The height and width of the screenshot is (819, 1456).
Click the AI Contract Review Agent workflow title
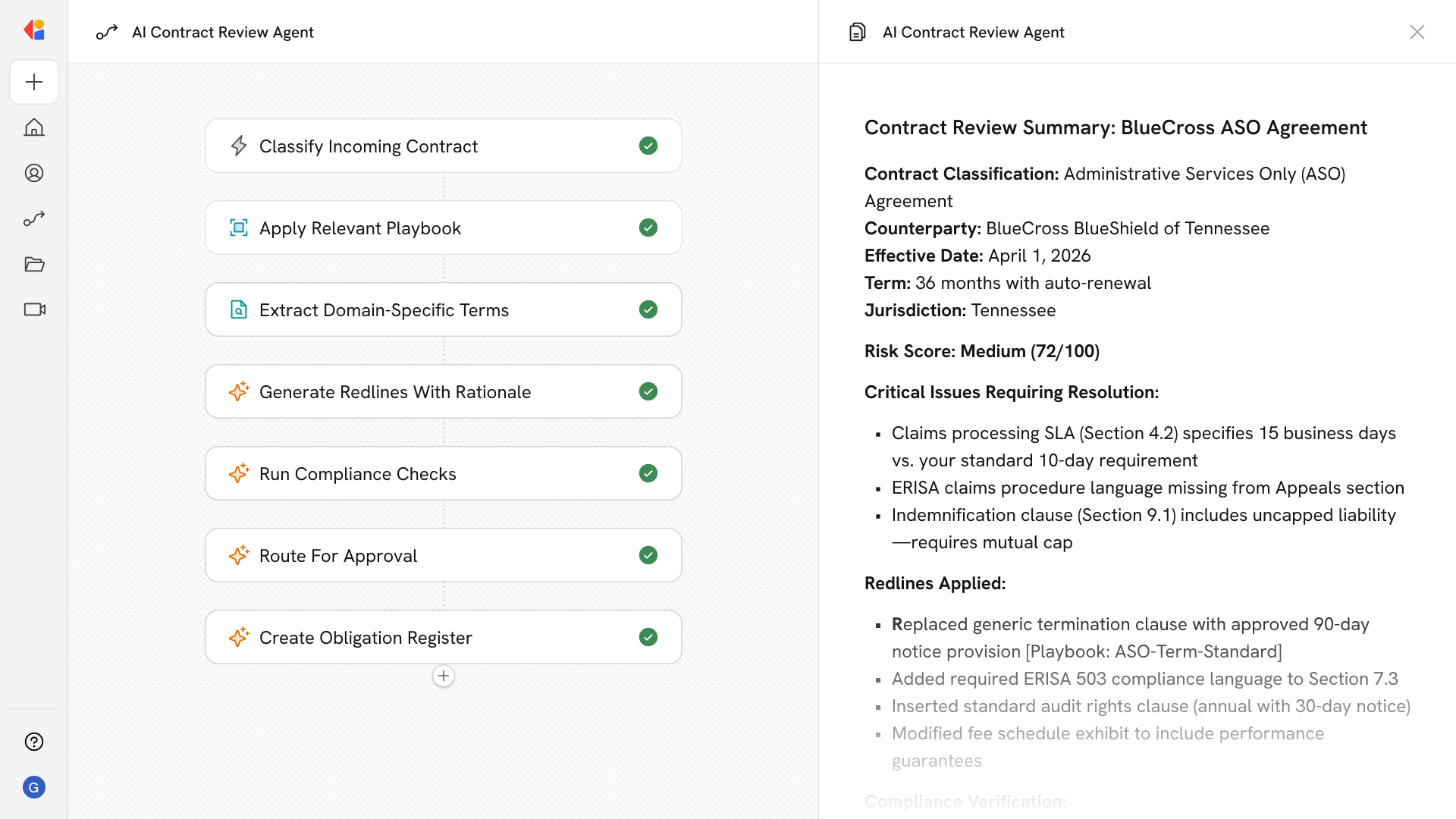[222, 32]
